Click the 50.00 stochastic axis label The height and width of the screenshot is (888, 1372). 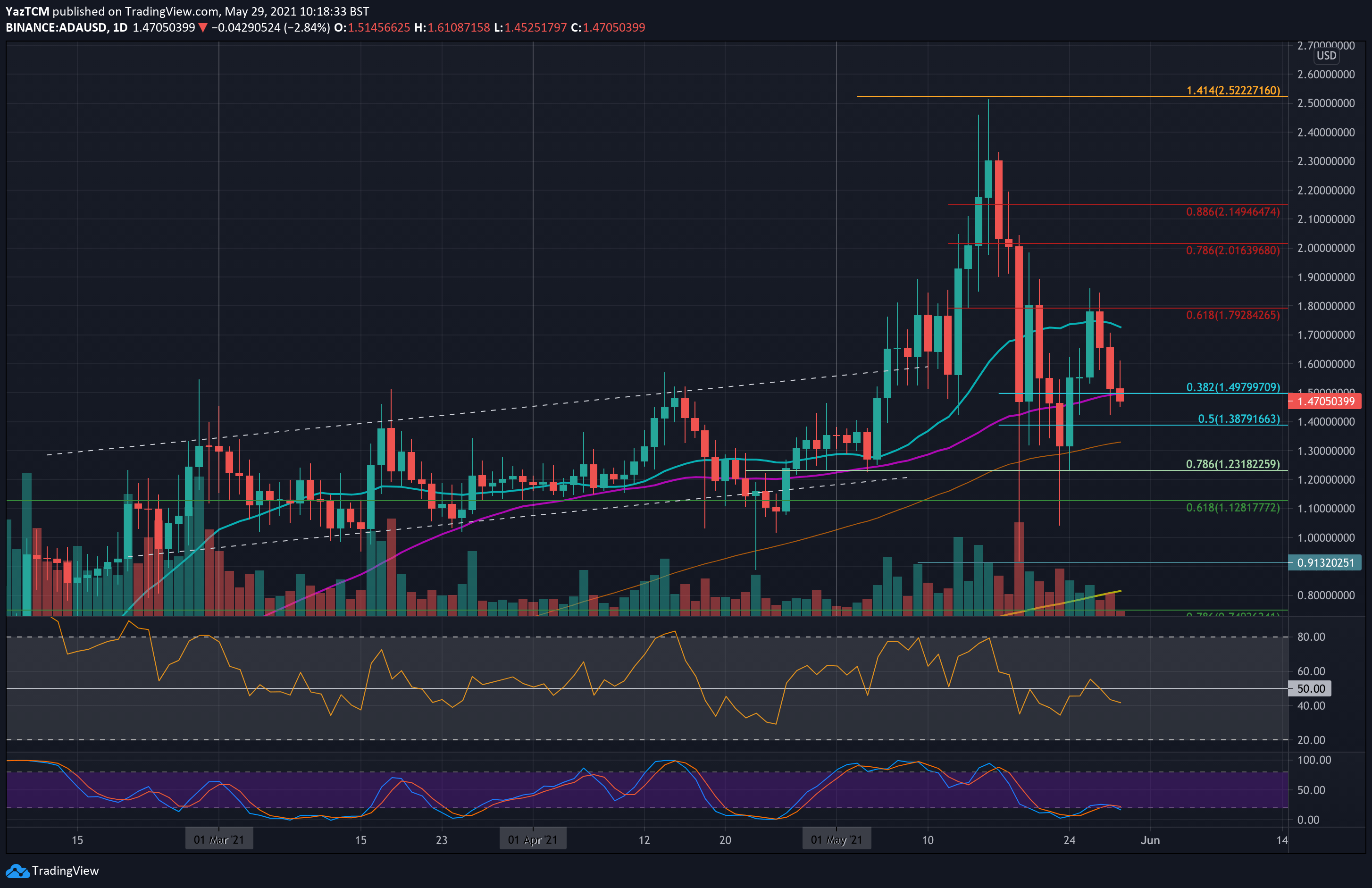tap(1311, 790)
